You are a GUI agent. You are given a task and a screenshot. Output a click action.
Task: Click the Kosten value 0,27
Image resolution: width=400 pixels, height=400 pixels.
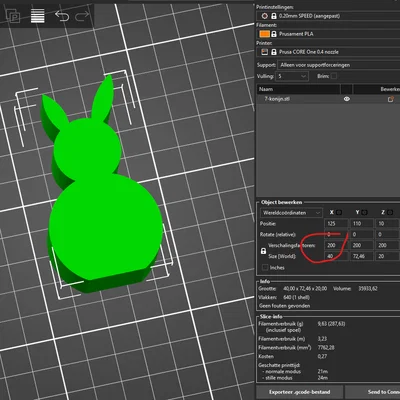322,356
